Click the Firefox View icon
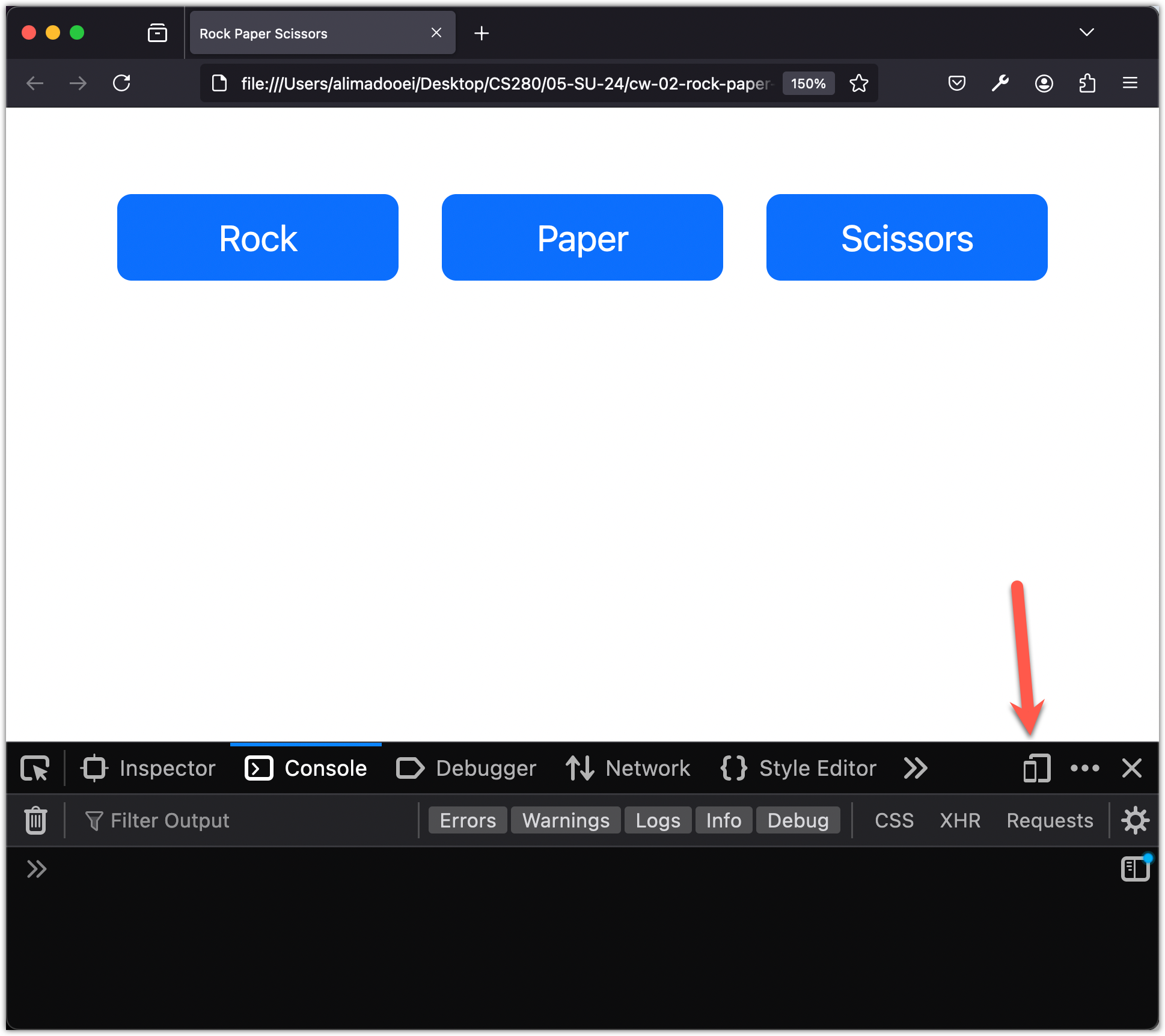 (157, 32)
